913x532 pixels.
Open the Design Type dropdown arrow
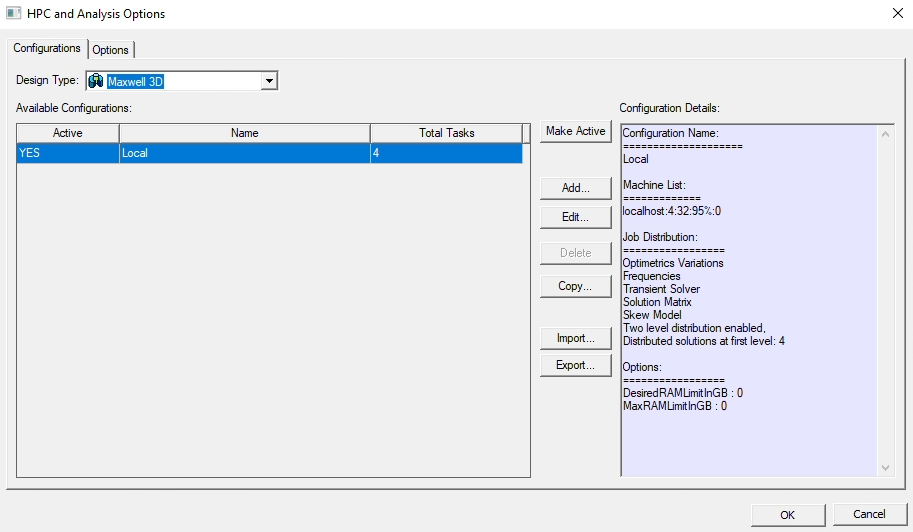click(269, 81)
